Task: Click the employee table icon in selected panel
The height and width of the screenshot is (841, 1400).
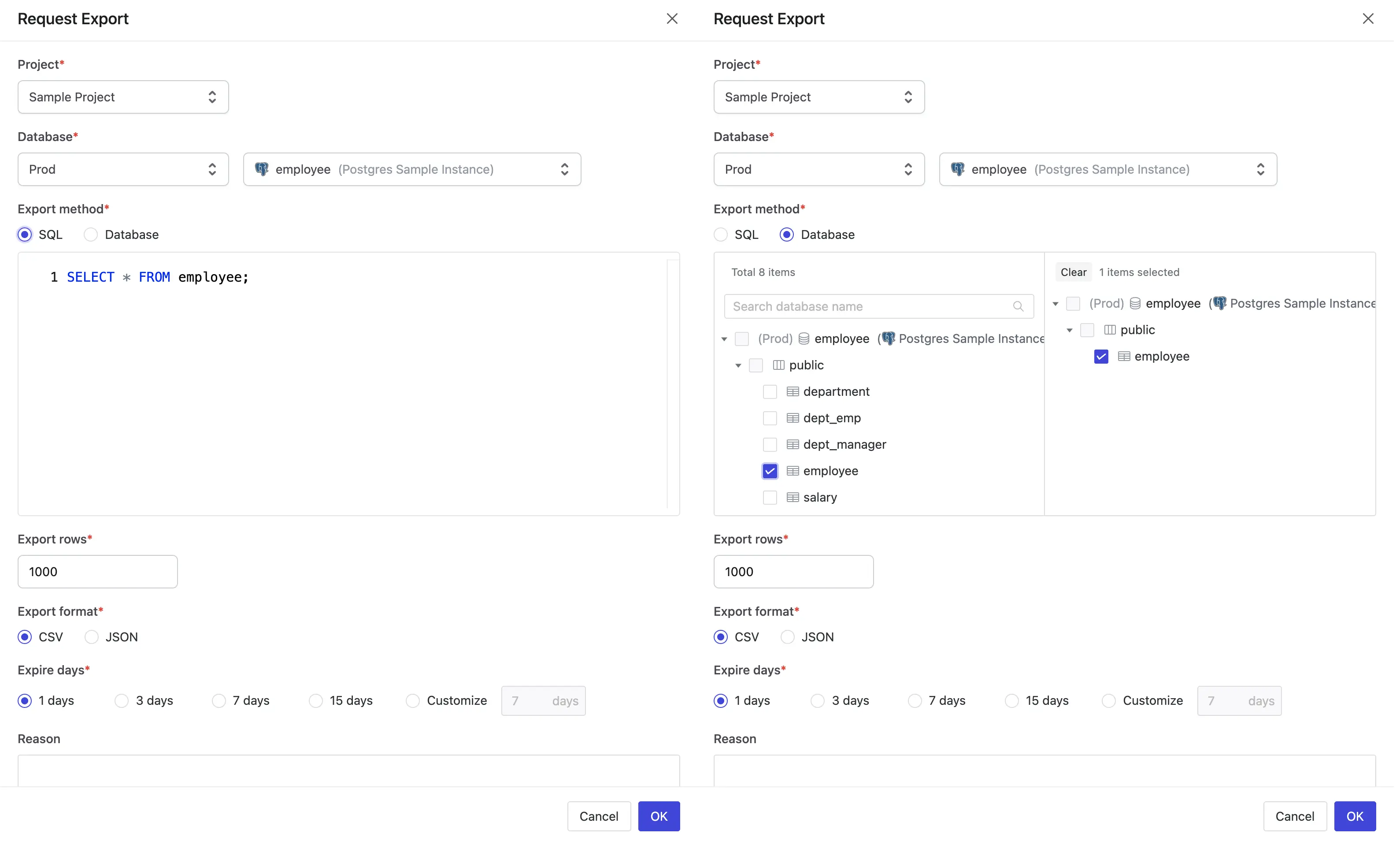Action: pos(1124,357)
